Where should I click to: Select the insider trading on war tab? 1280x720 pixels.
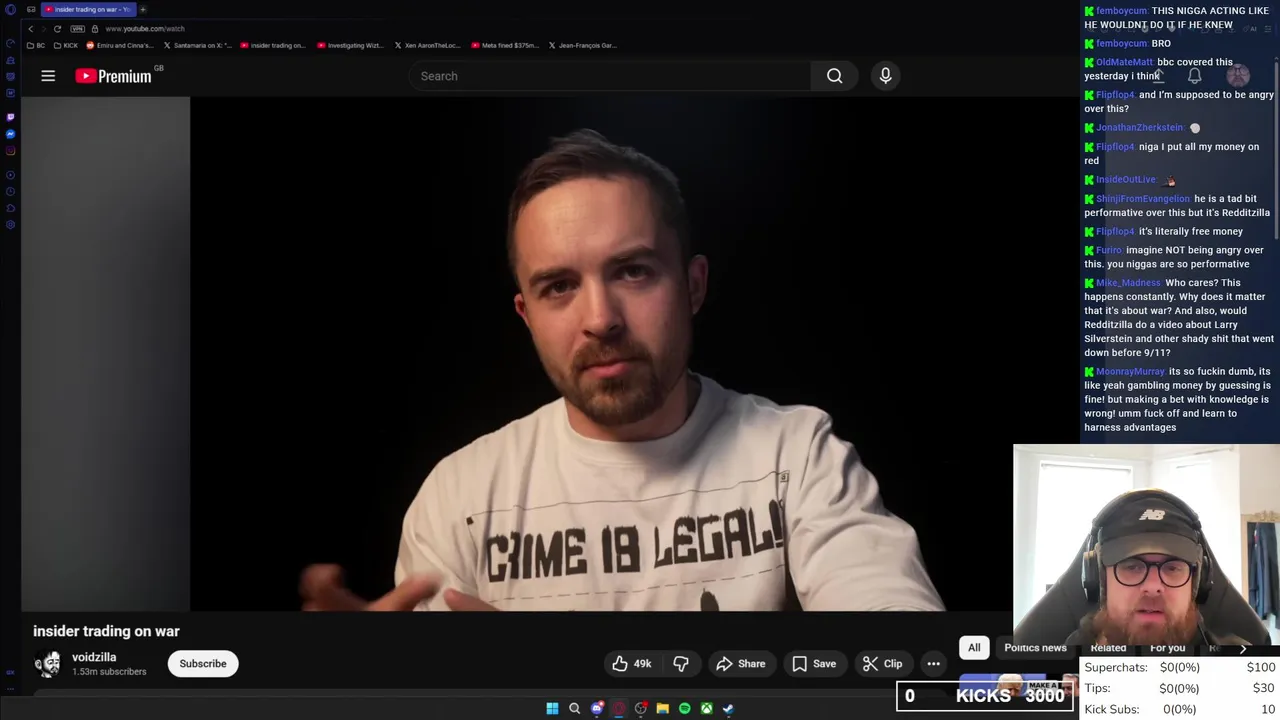88,9
